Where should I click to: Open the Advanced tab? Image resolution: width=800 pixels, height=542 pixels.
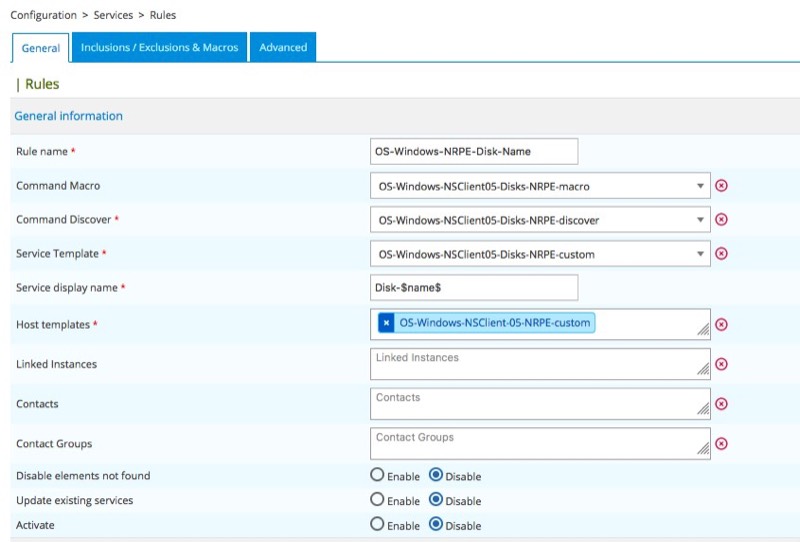click(283, 47)
